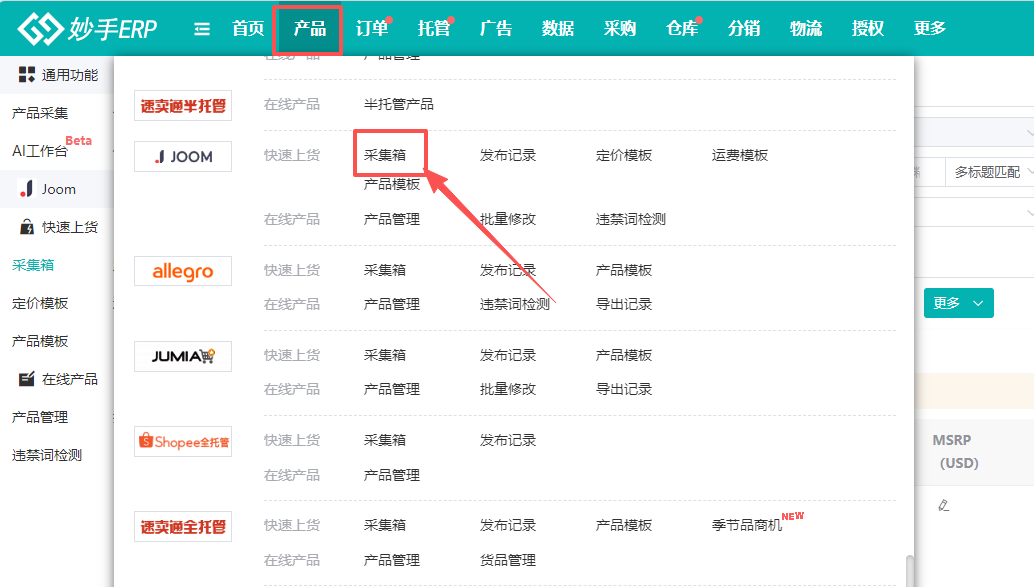This screenshot has height=587, width=1034.
Task: Open JOOM 运费模板
Action: tap(740, 156)
